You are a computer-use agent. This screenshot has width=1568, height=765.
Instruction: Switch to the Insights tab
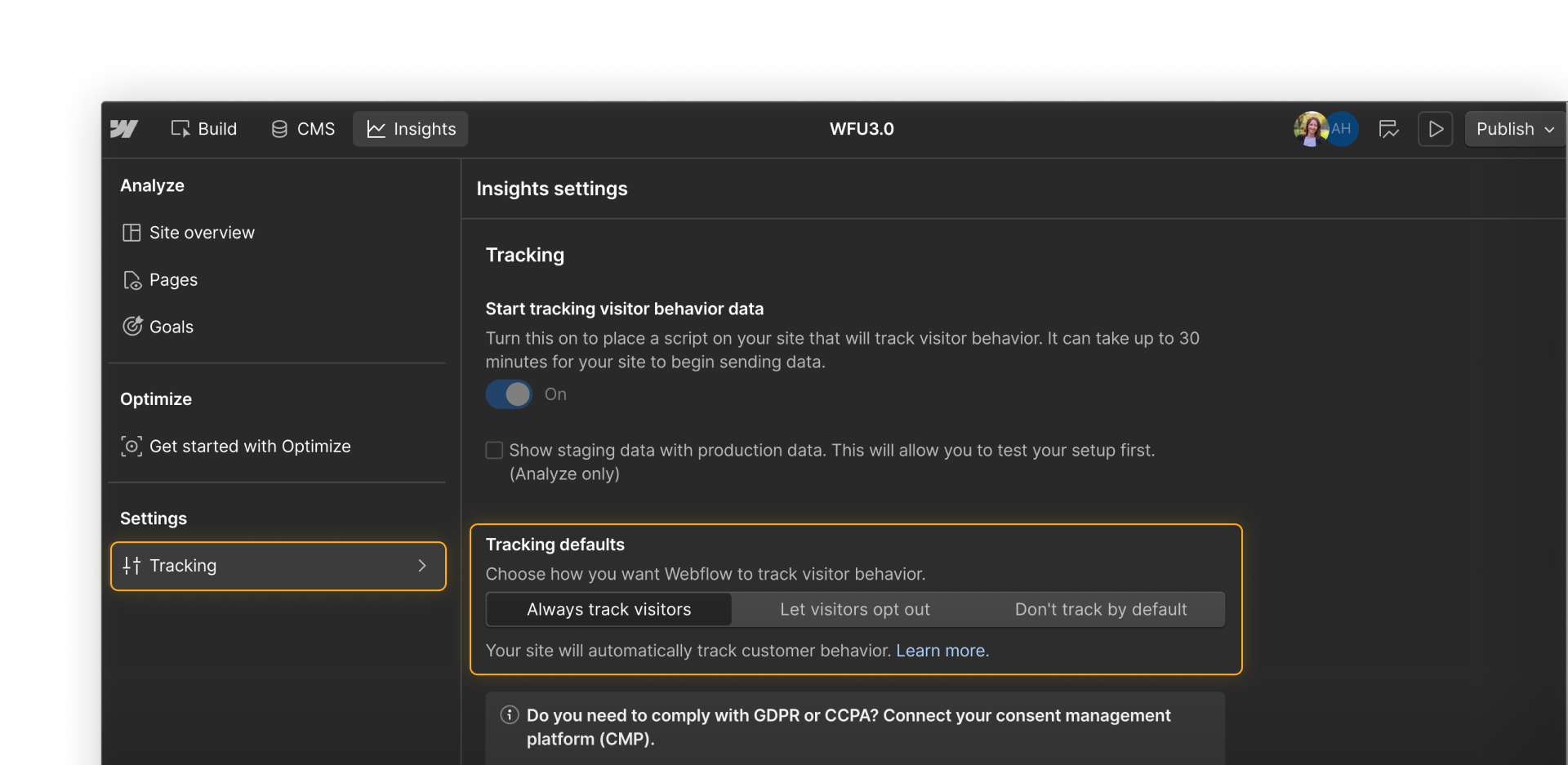pos(410,128)
